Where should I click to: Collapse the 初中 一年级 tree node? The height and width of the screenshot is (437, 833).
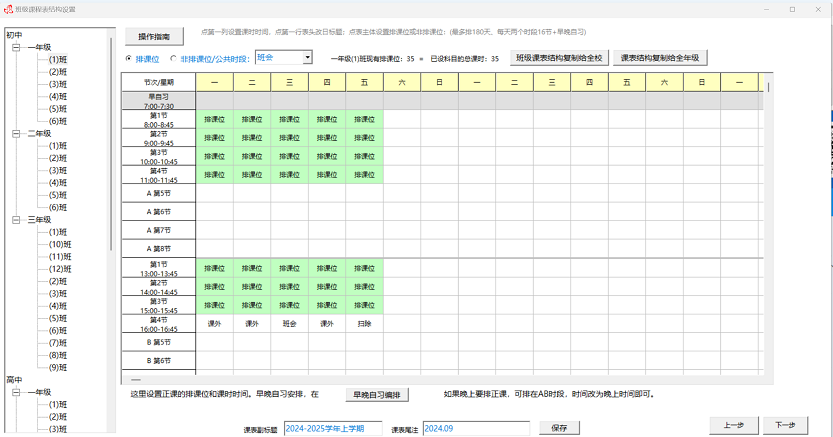[x=16, y=47]
